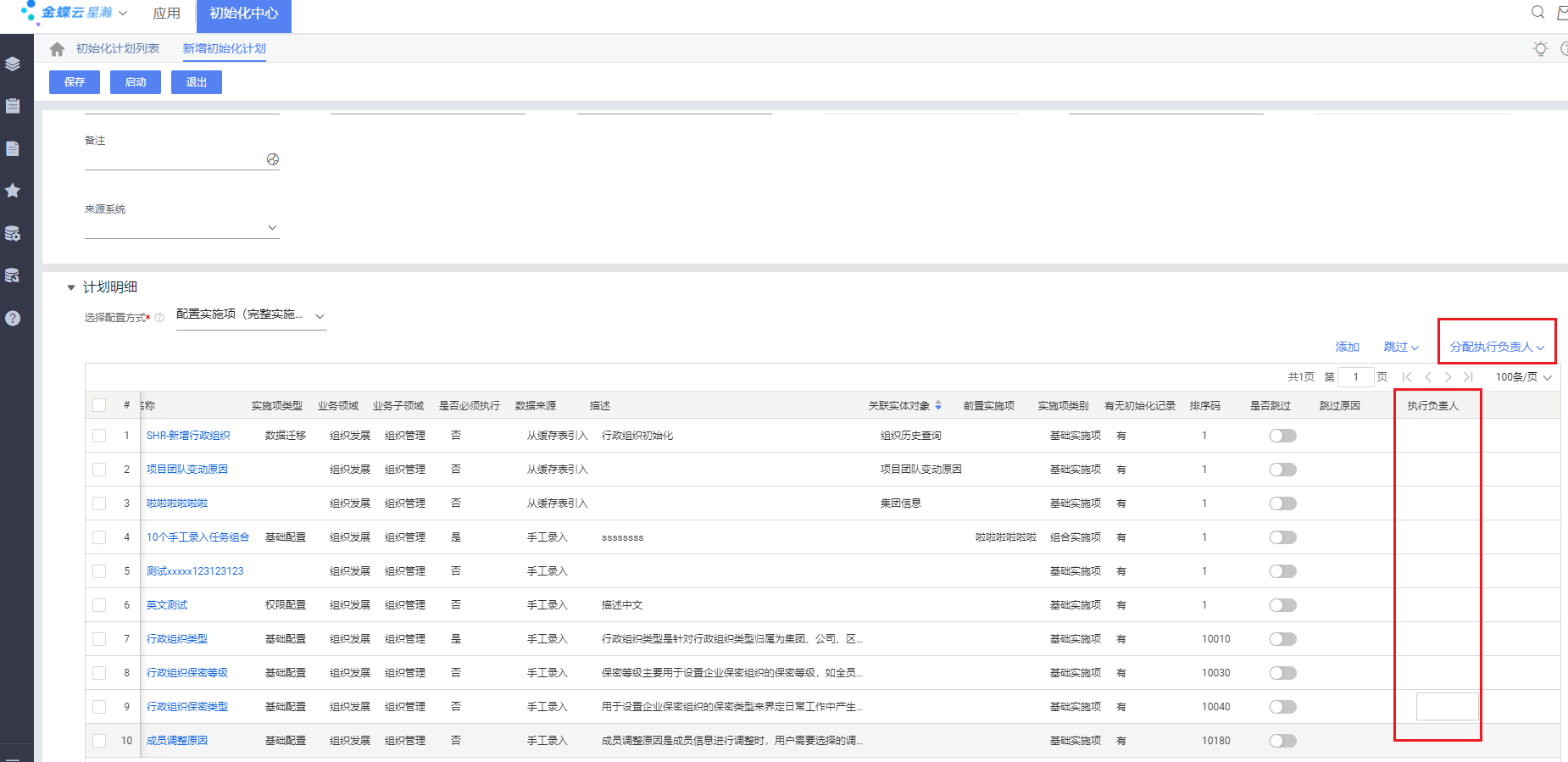Viewport: 1568px width, 762px height.
Task: Go to the last page arrow icon
Action: coord(1469,377)
